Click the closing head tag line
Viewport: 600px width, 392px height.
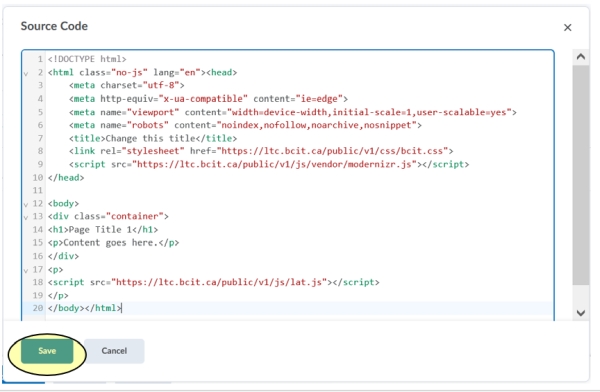pyautogui.click(x=66, y=178)
